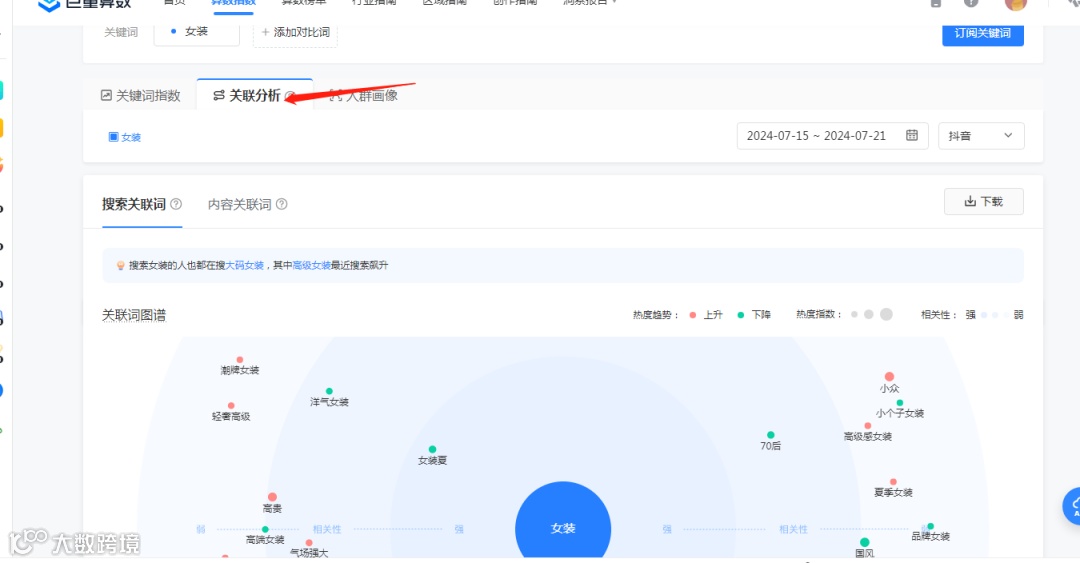Open the 高级女装 link in the tip
This screenshot has height=563, width=1080.
click(311, 265)
